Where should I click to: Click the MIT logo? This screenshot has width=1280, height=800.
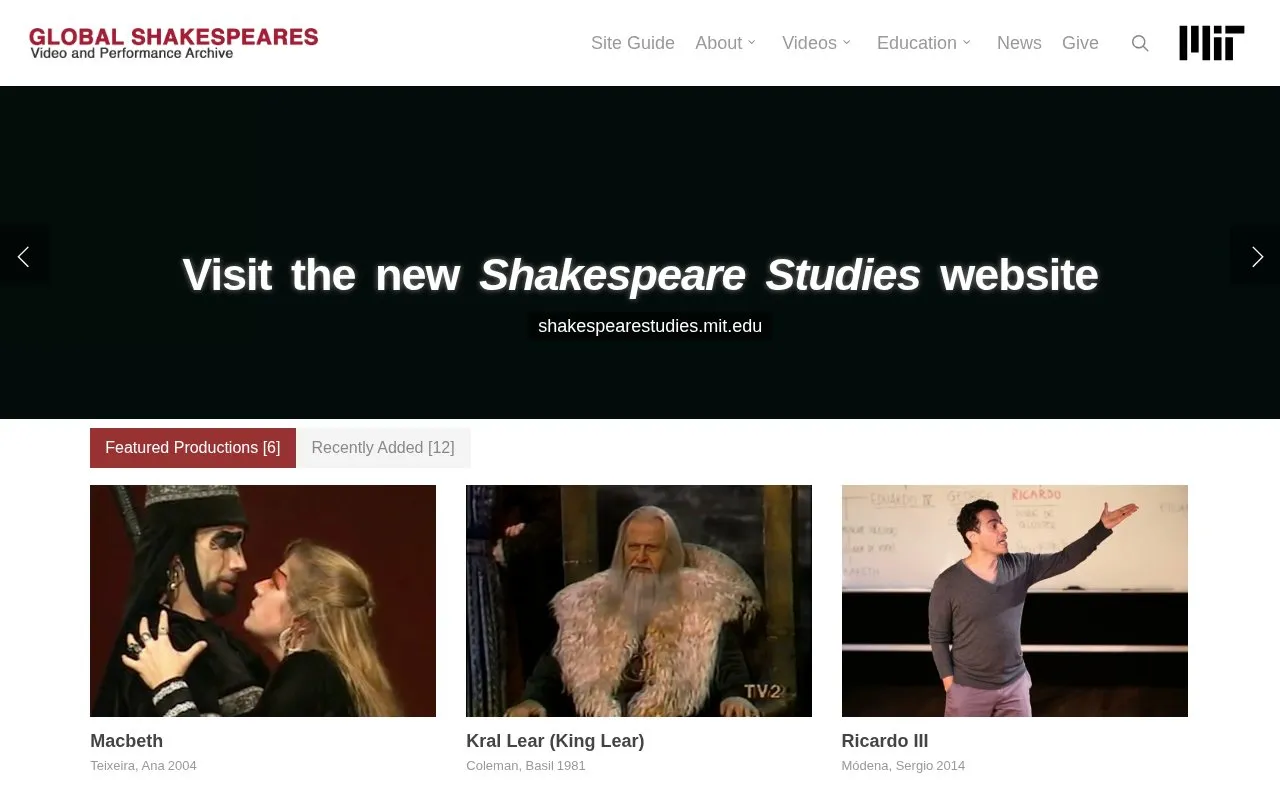pyautogui.click(x=1212, y=43)
